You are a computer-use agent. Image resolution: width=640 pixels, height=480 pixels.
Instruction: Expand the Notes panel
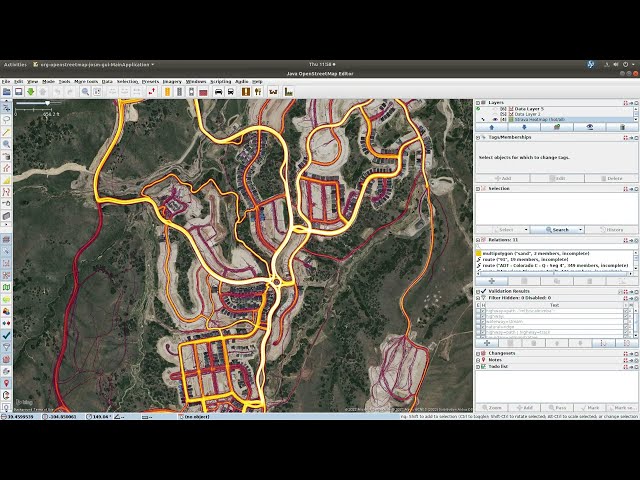(478, 360)
